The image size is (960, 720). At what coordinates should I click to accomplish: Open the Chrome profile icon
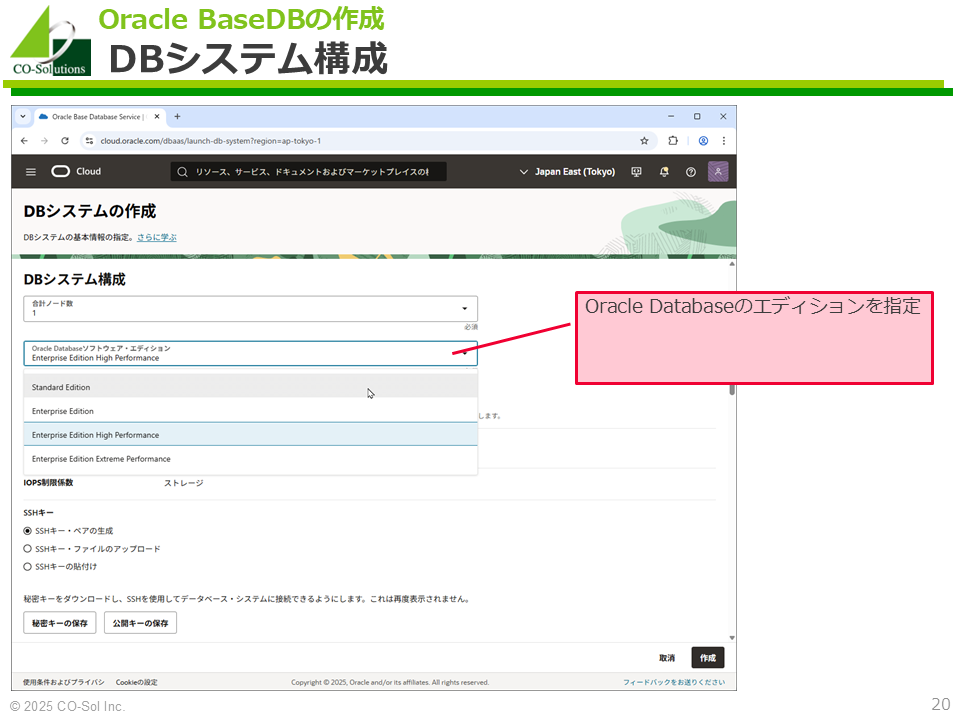[x=703, y=141]
